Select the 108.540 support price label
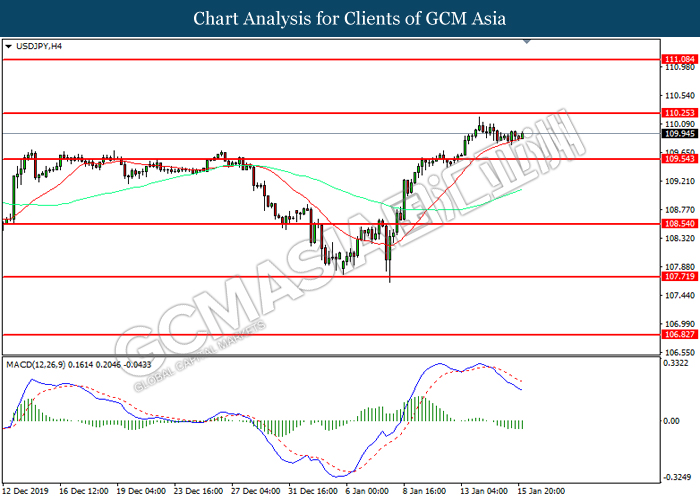Screen dimensions: 700x500 pos(680,224)
